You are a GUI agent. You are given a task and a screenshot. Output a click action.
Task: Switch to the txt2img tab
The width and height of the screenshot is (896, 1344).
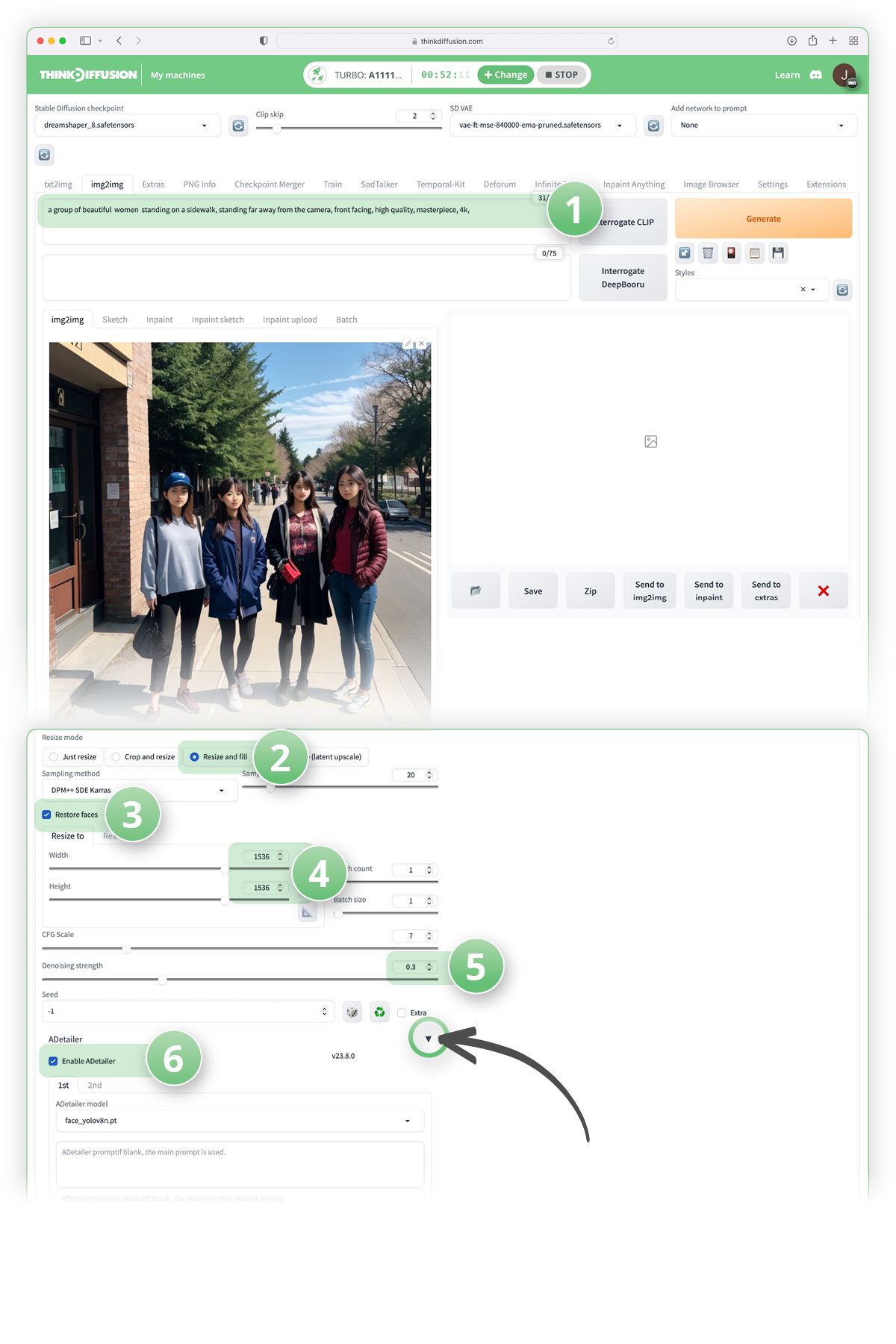click(58, 184)
